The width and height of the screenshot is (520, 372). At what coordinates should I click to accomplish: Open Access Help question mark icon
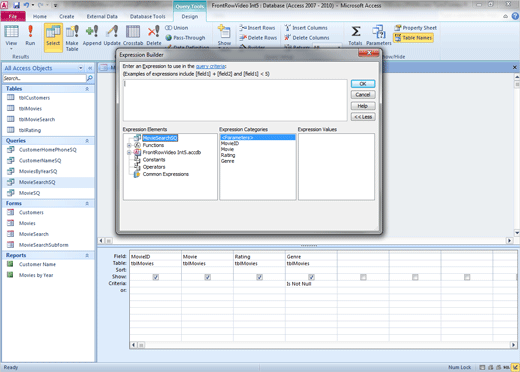(515, 16)
